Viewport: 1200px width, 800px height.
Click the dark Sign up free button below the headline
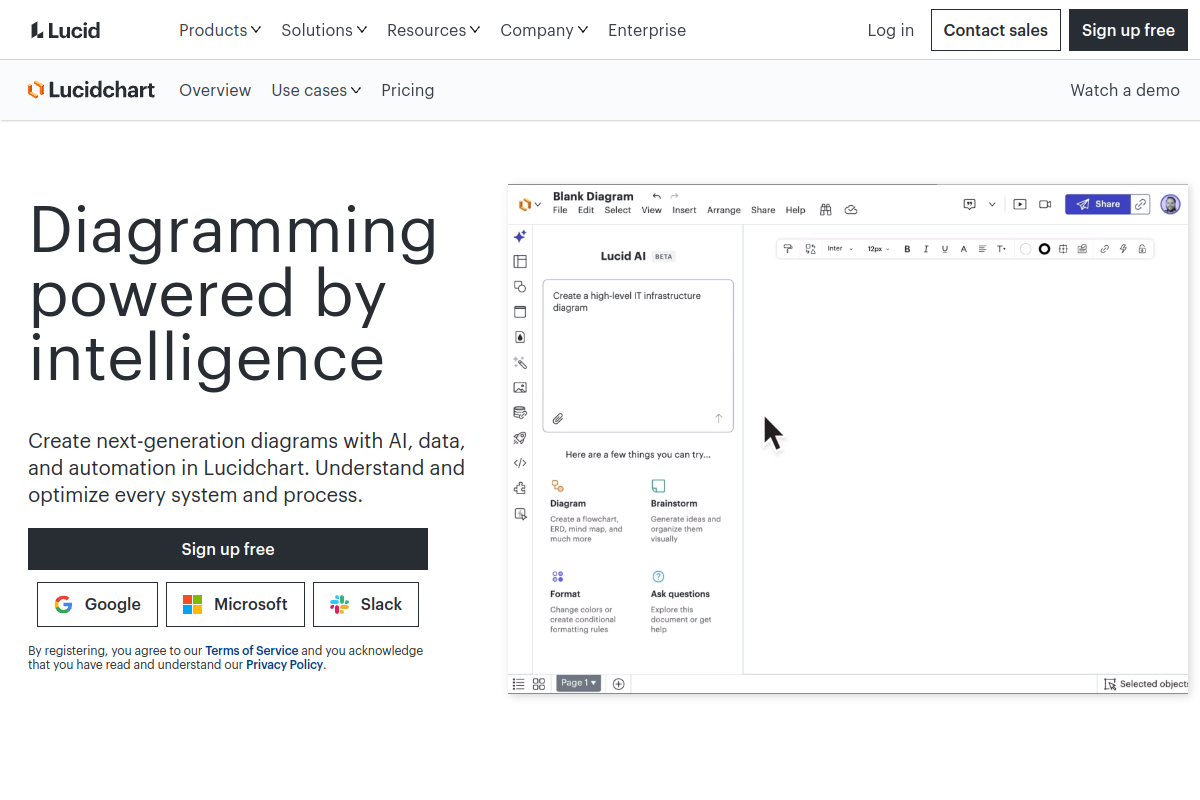pyautogui.click(x=228, y=549)
